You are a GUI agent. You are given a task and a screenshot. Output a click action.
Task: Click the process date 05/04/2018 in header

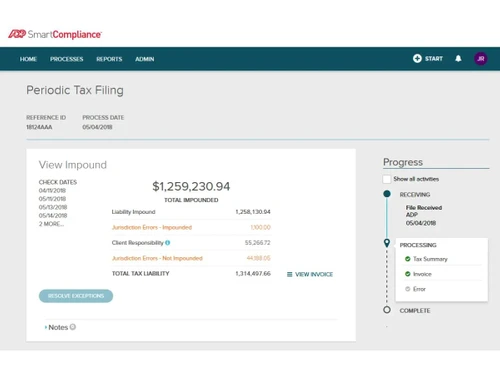[97, 127]
